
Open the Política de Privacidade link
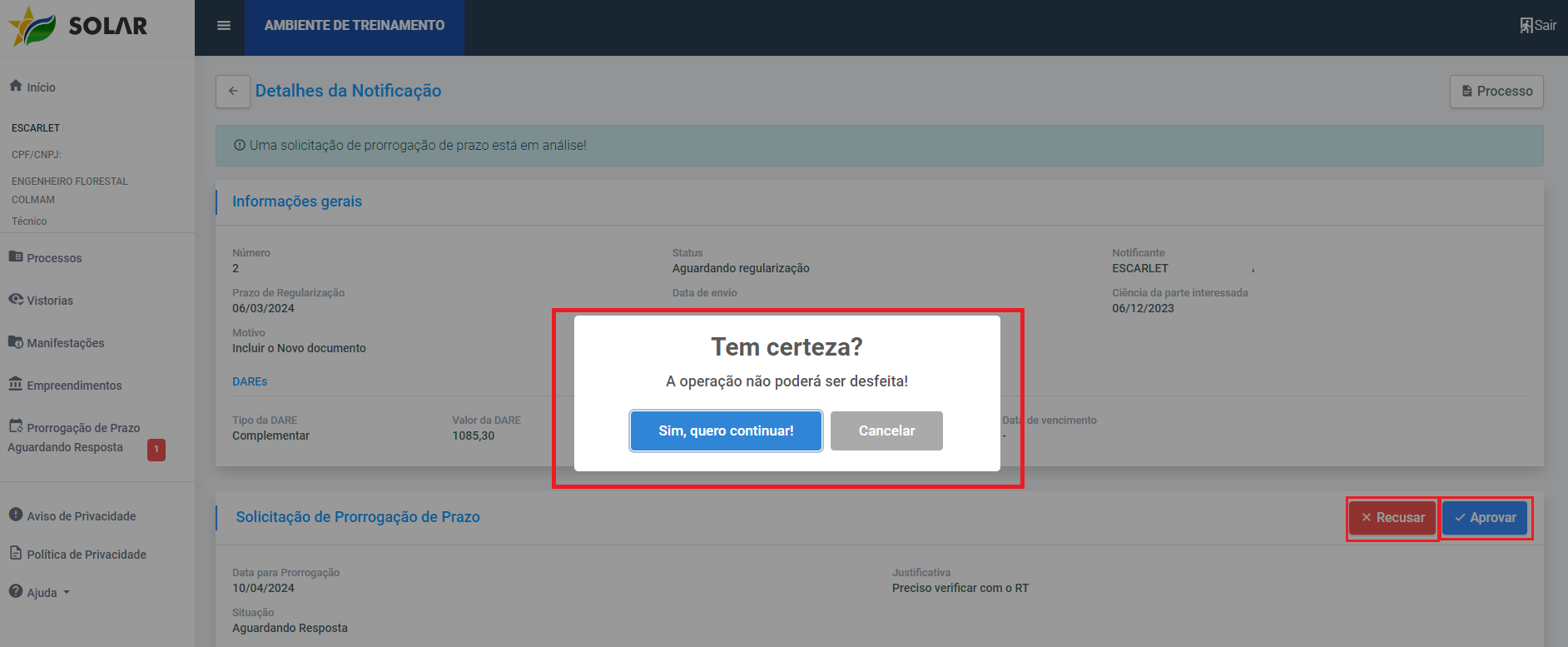point(87,555)
